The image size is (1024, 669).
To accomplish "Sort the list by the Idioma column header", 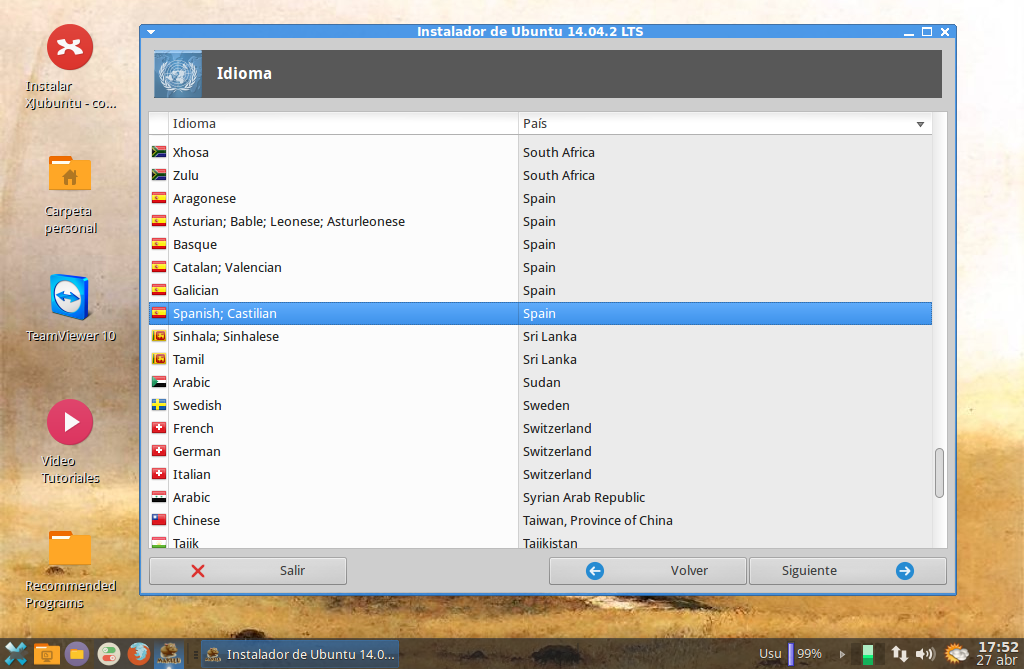I will [343, 123].
